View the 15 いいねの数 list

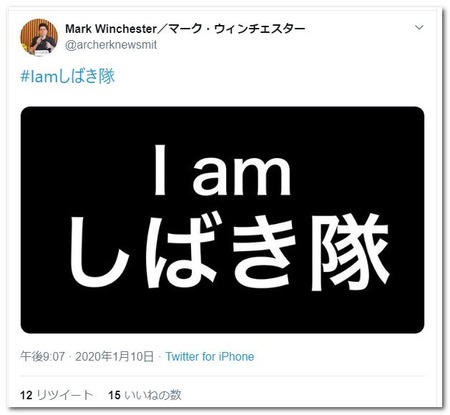click(145, 395)
